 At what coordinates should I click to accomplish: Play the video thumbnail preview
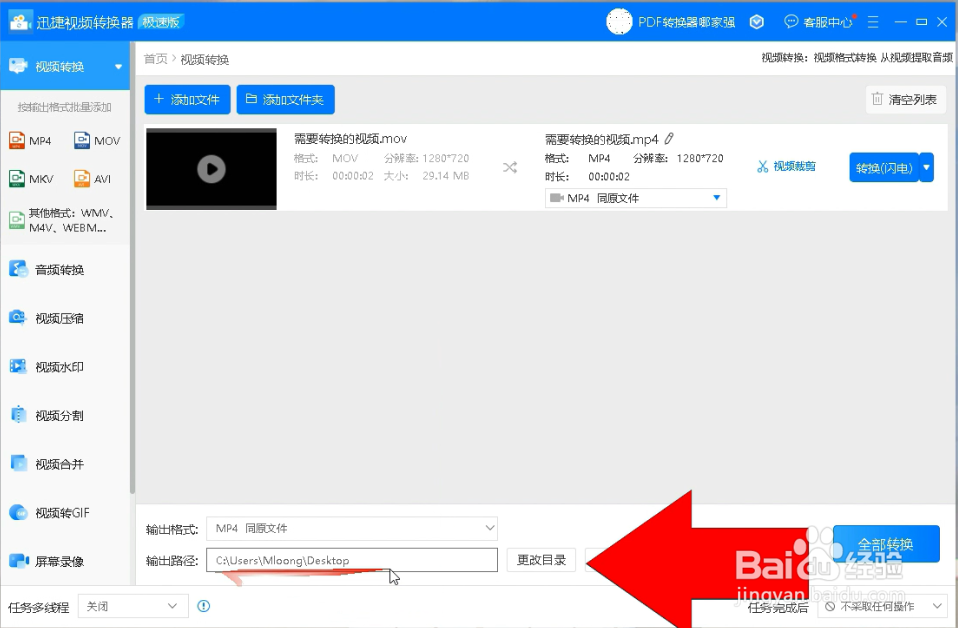[211, 167]
